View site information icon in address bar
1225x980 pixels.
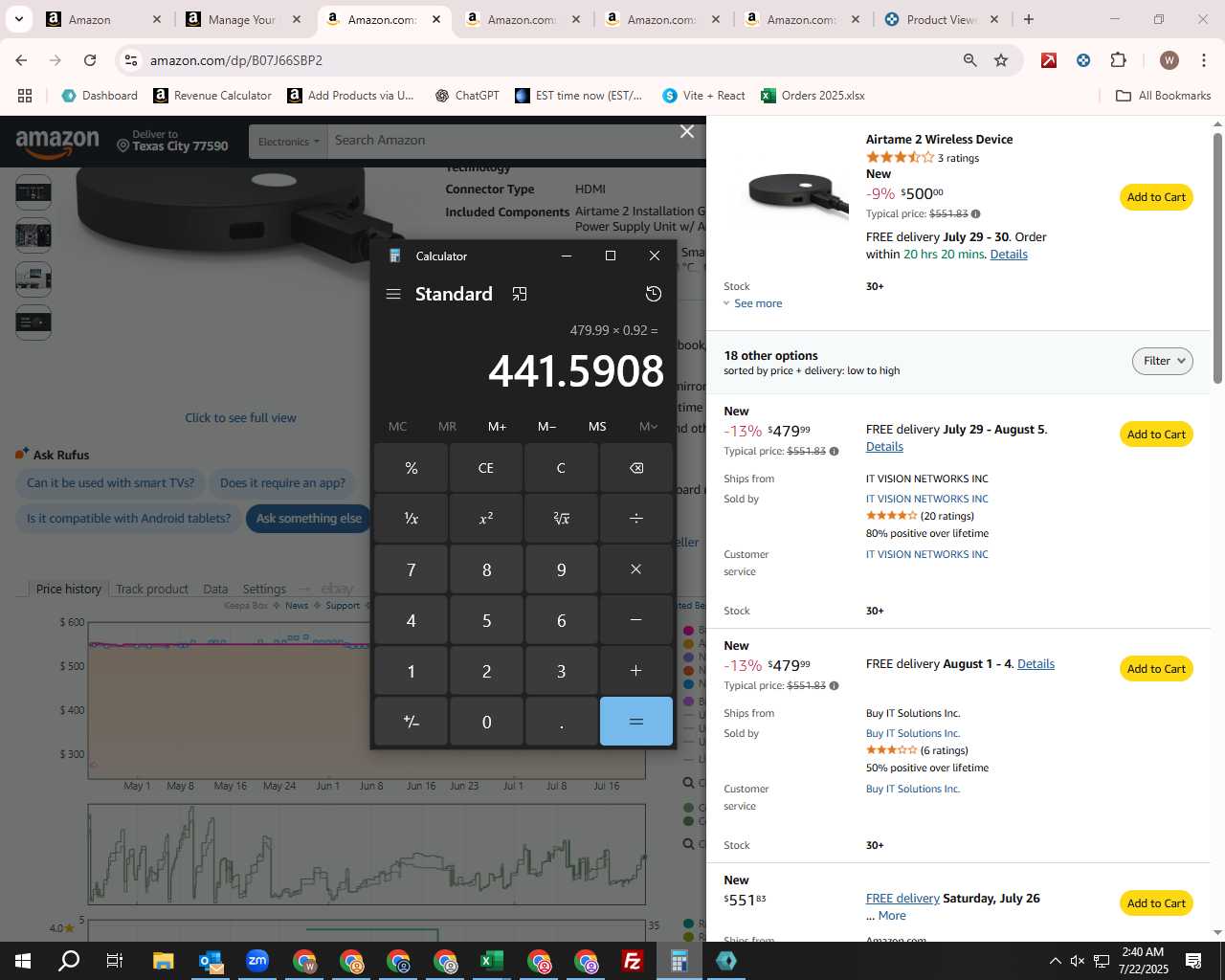point(131,60)
